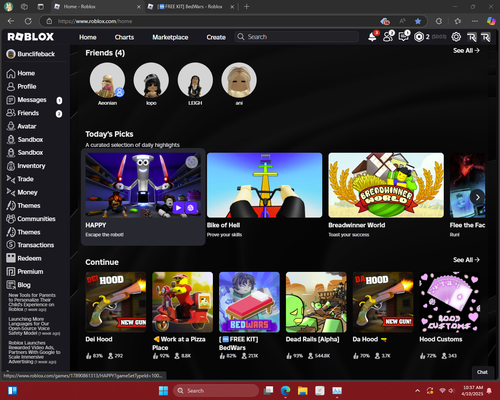Screen dimensions: 500x400
Task: Open Windows Start button in taskbar
Action: [163, 390]
